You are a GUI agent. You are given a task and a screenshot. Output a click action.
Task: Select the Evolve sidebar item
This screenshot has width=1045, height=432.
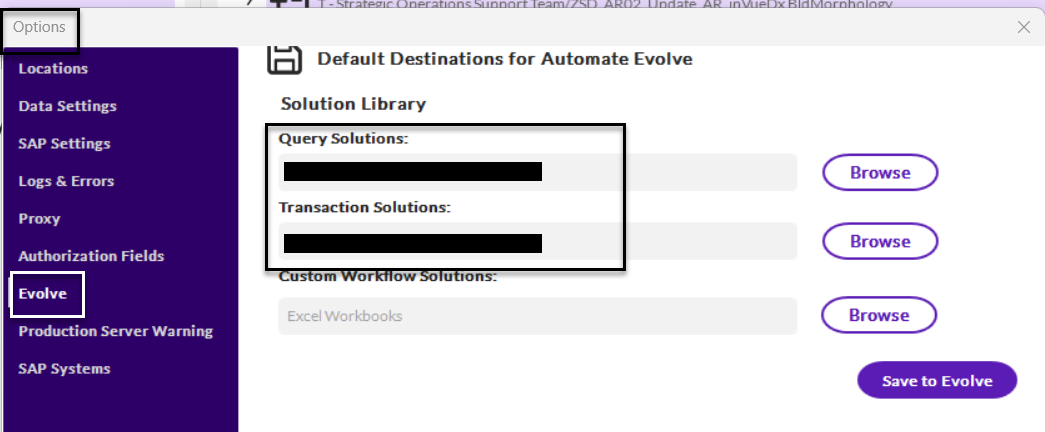[43, 293]
